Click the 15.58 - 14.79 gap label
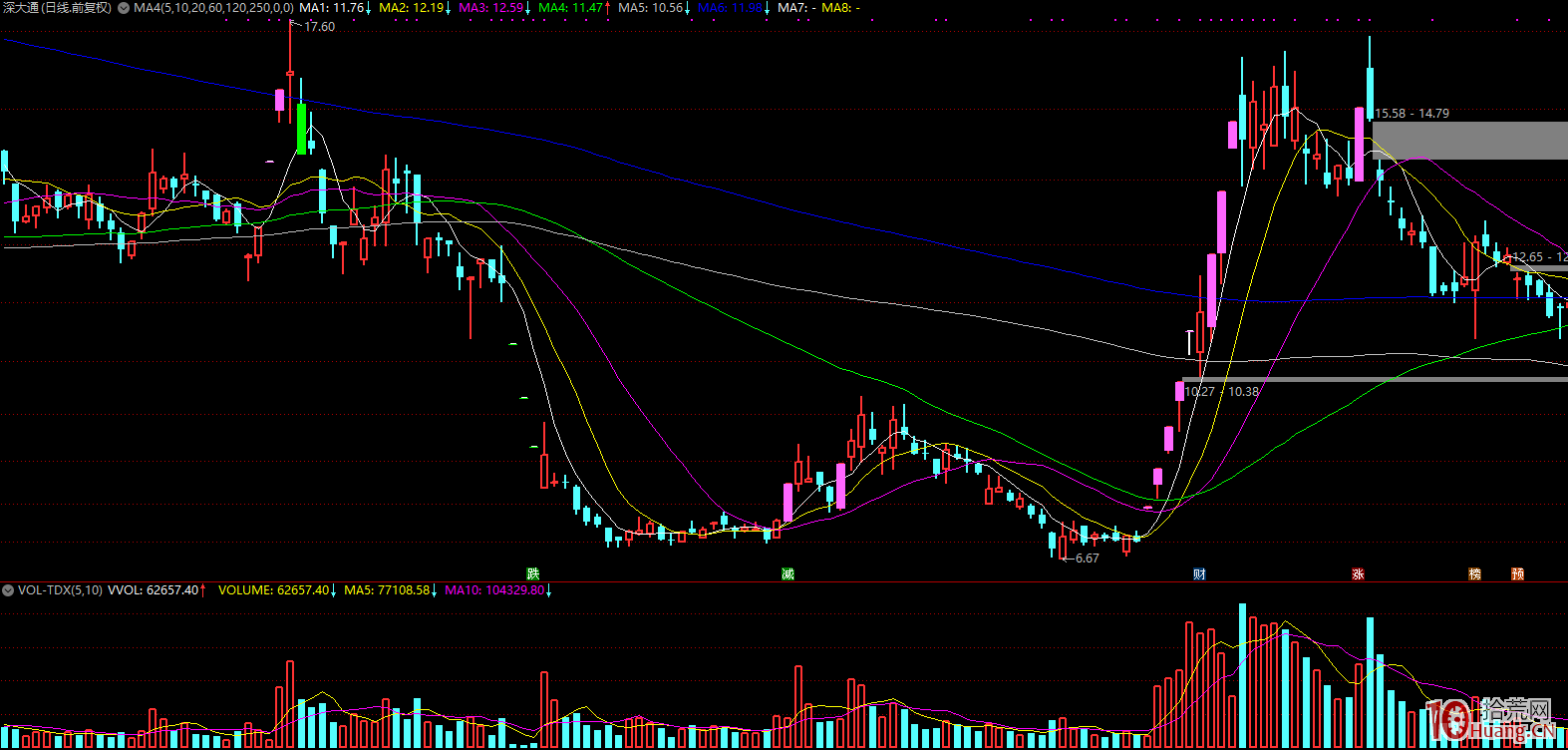The width and height of the screenshot is (1568, 750). click(1412, 114)
